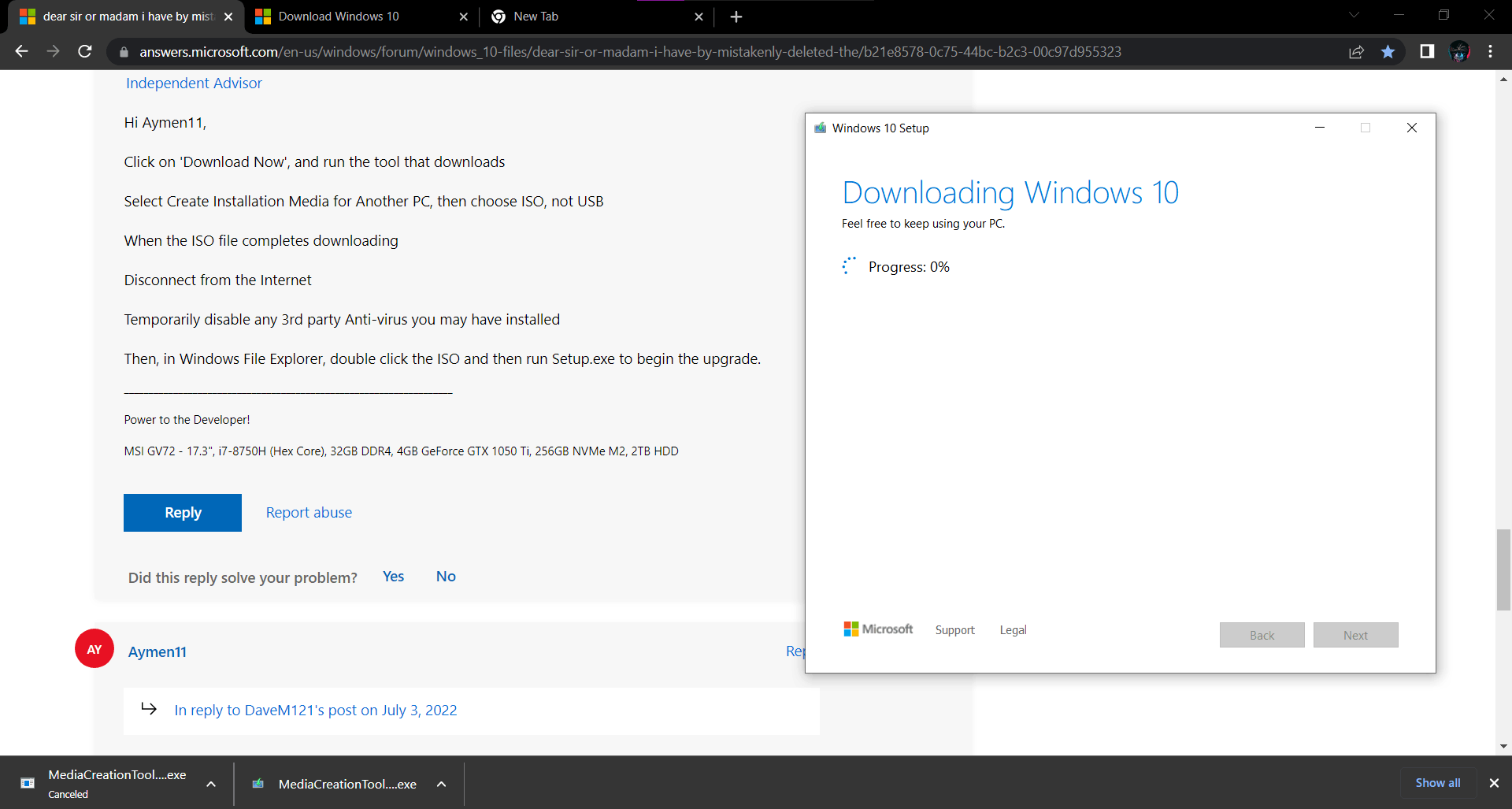Restore down the Chrome window
The image size is (1512, 809).
[x=1443, y=15]
